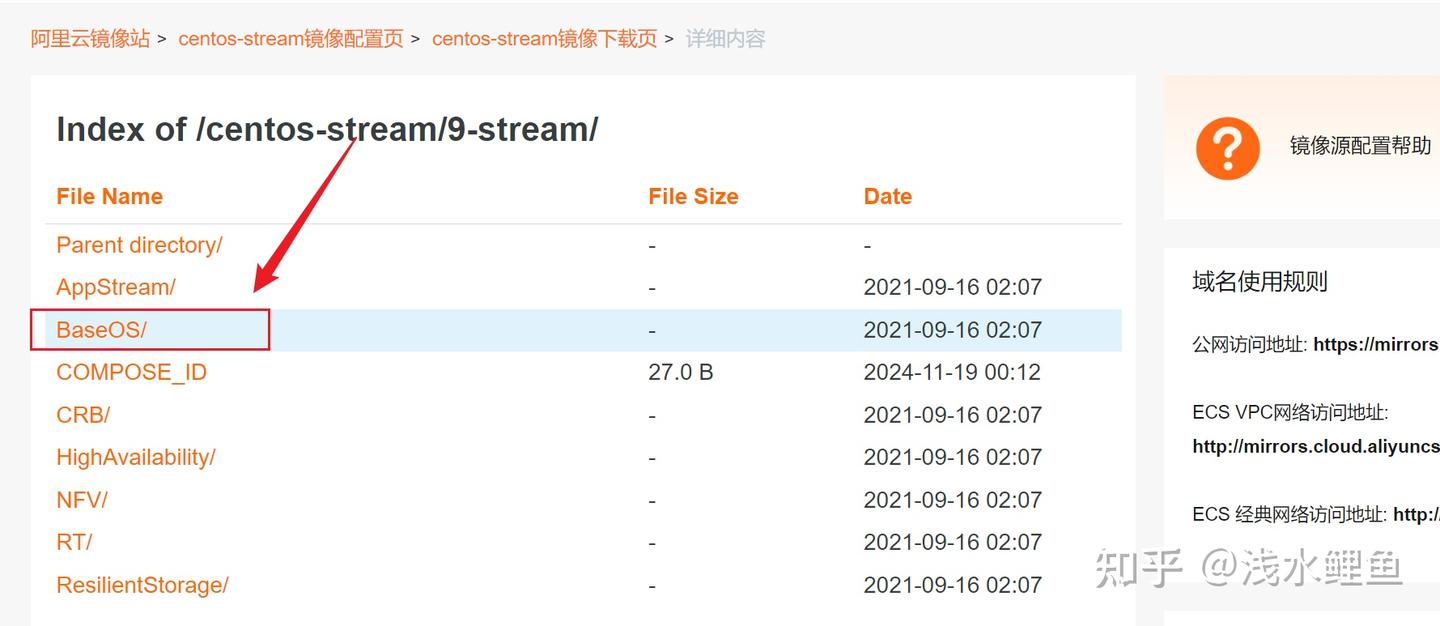Open centos-stream镜像下载页 breadcrumb link
The width and height of the screenshot is (1440, 626).
pyautogui.click(x=544, y=38)
